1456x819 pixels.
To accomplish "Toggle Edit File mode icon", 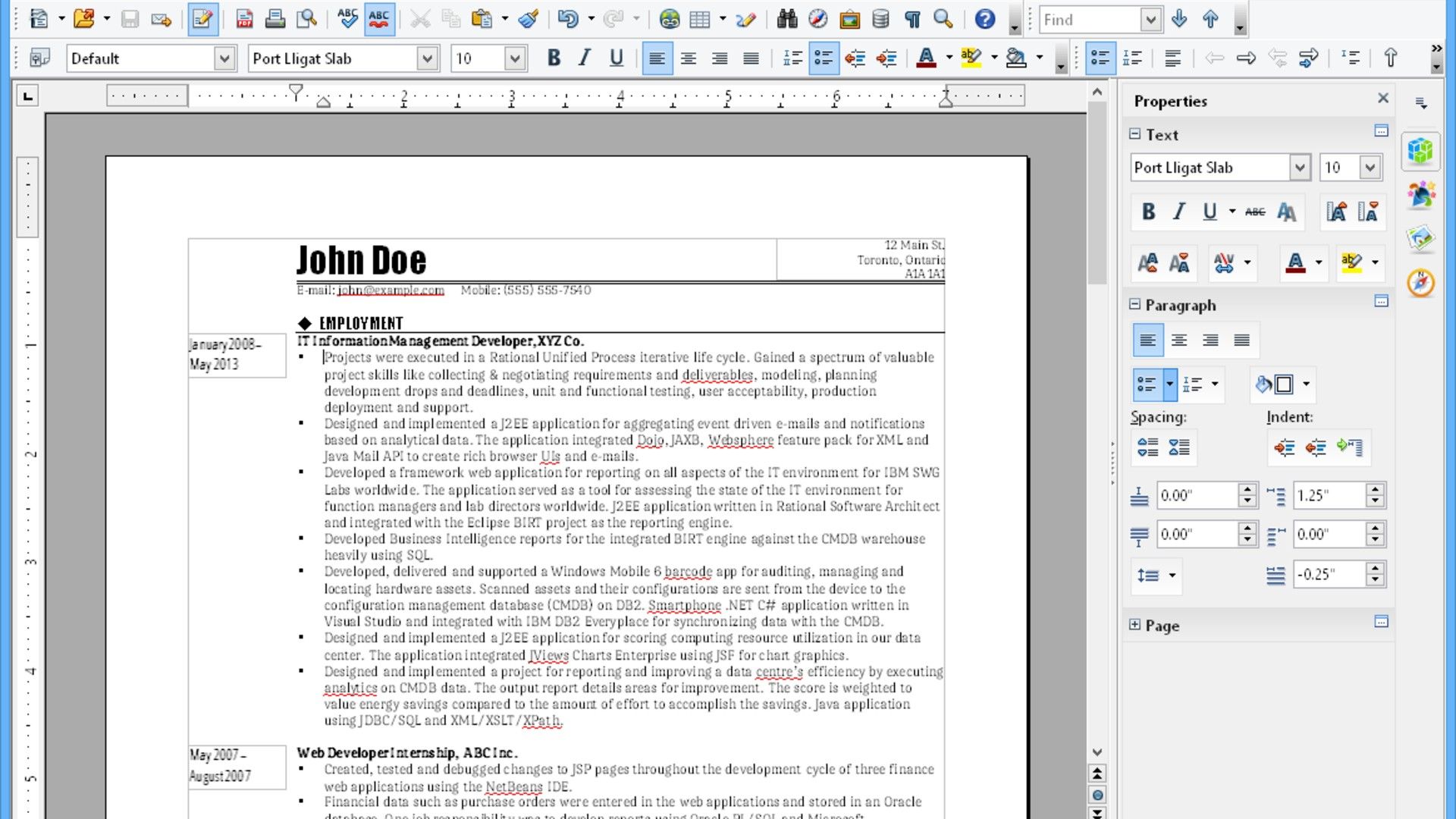I will pyautogui.click(x=202, y=19).
